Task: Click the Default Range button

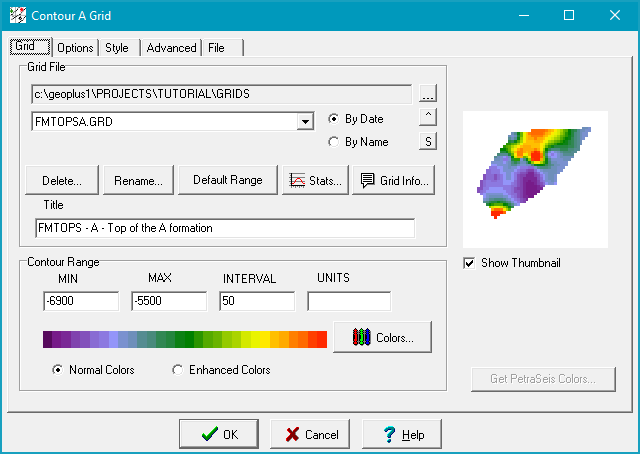Action: point(228,180)
